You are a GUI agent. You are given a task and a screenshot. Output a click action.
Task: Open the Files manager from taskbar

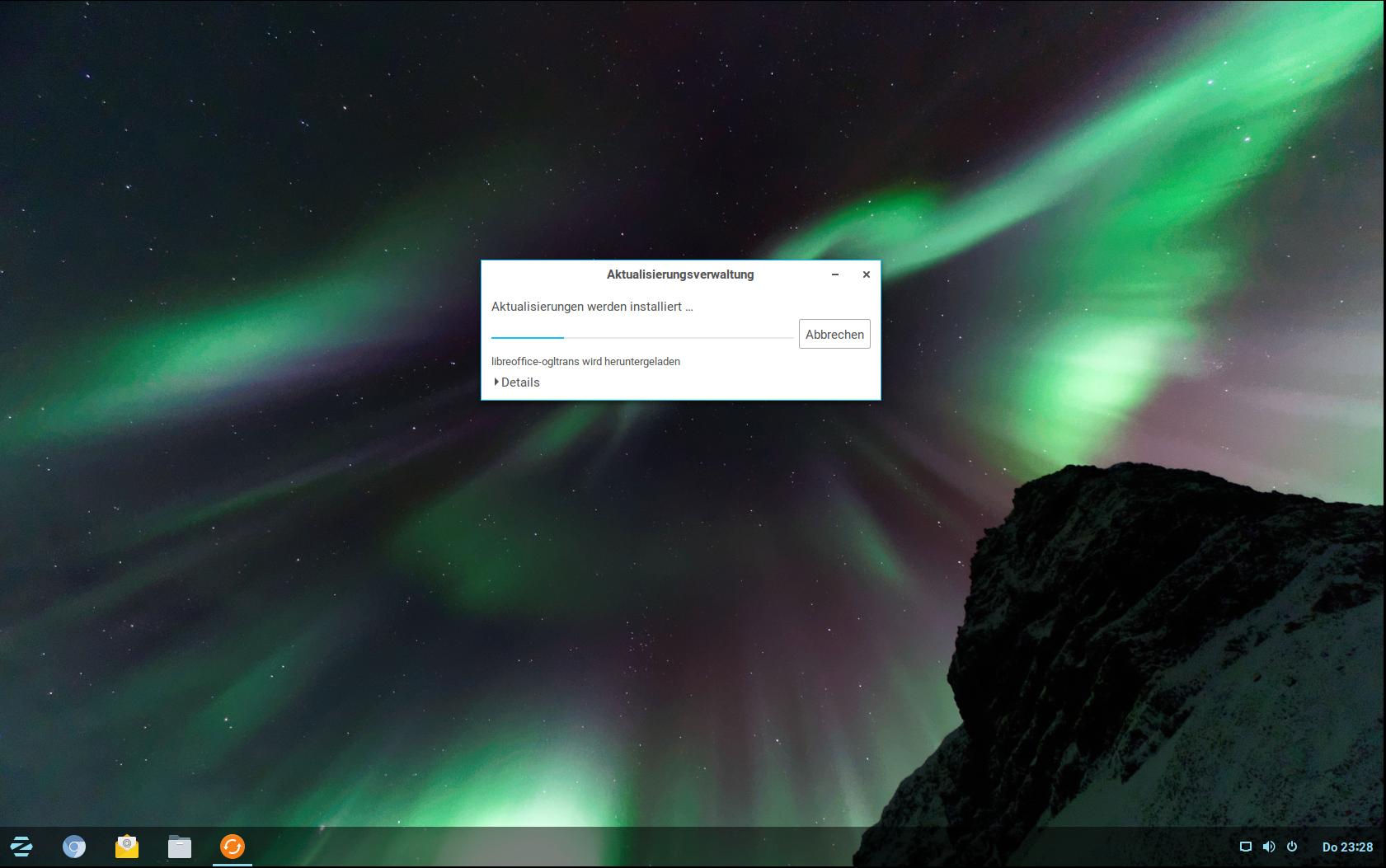(x=180, y=847)
